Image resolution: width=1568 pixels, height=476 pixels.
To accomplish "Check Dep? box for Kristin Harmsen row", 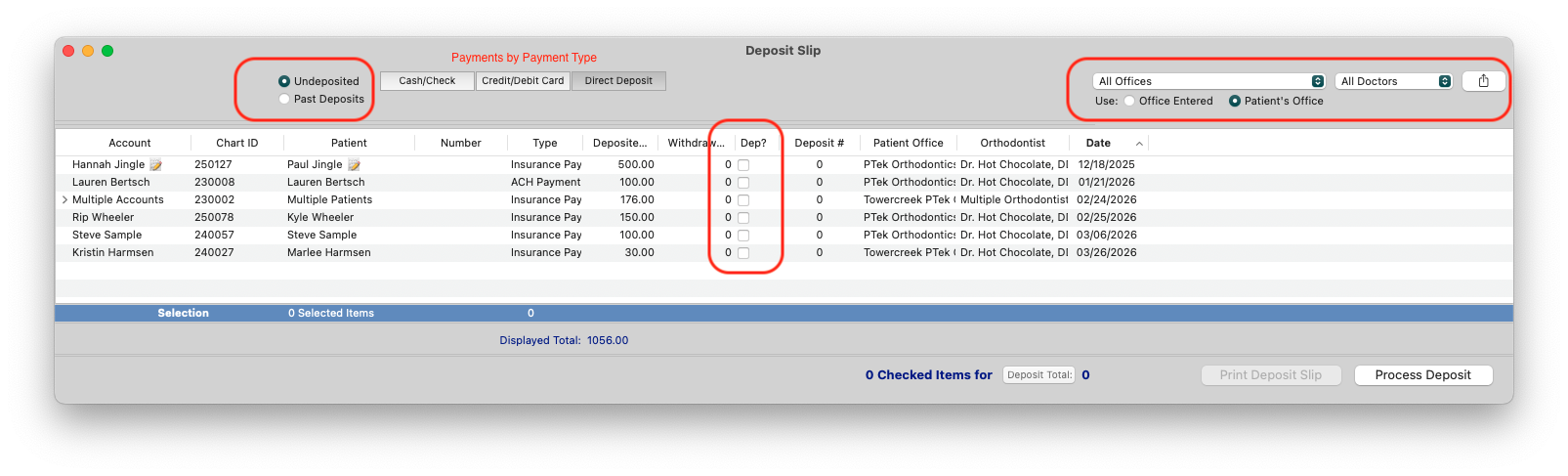I will click(x=743, y=253).
